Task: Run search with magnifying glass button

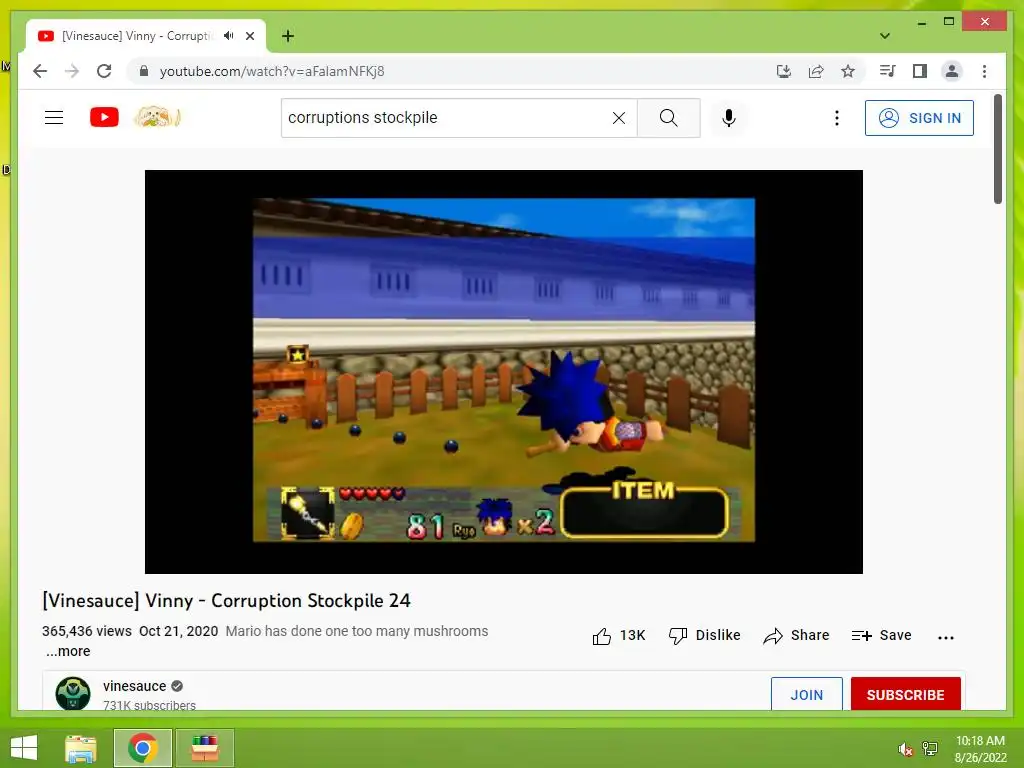Action: 669,118
